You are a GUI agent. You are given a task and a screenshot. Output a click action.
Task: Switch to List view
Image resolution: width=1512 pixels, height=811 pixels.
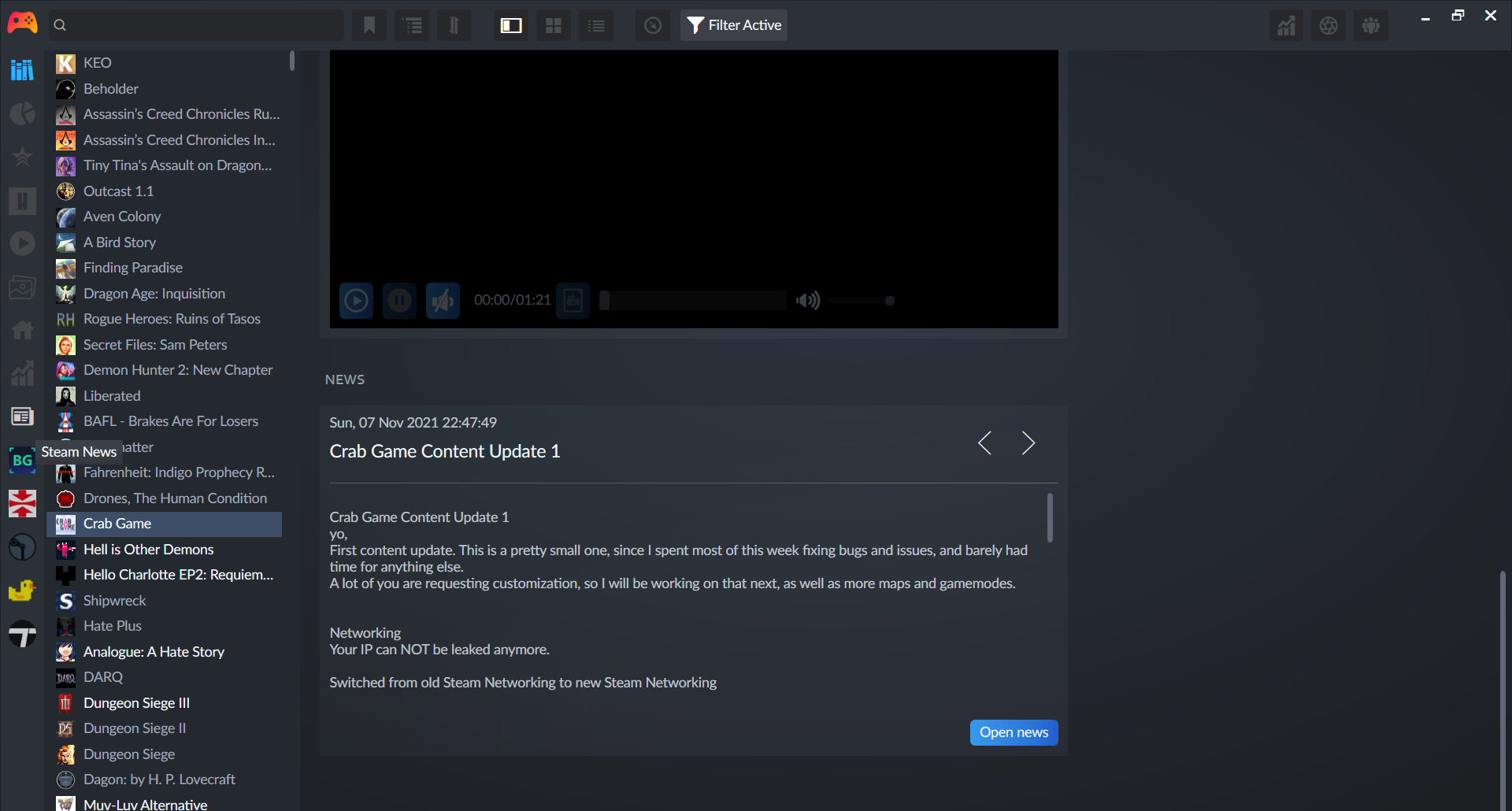[x=596, y=25]
